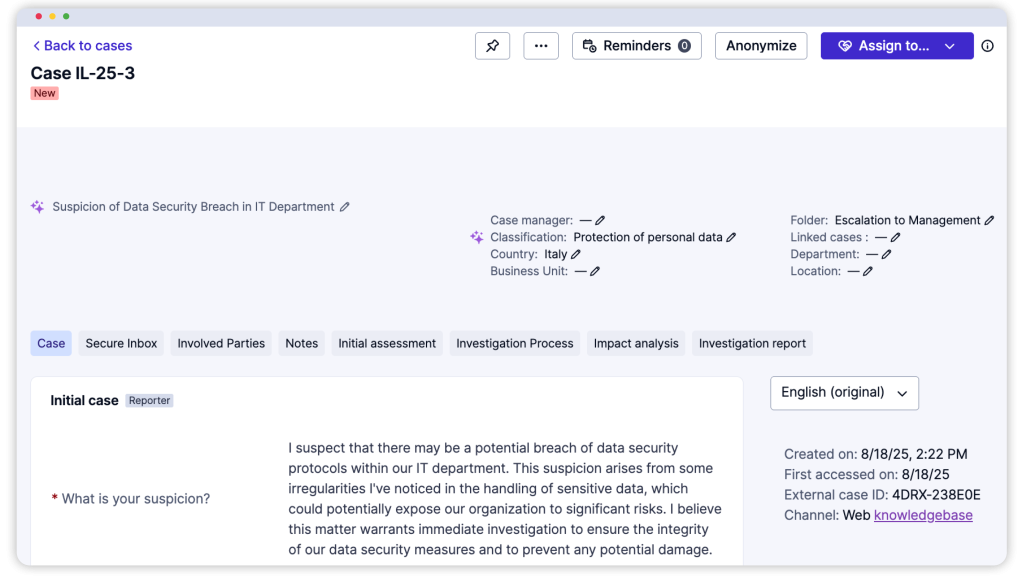
Task: Open the Investigation Process tab
Action: pos(514,343)
